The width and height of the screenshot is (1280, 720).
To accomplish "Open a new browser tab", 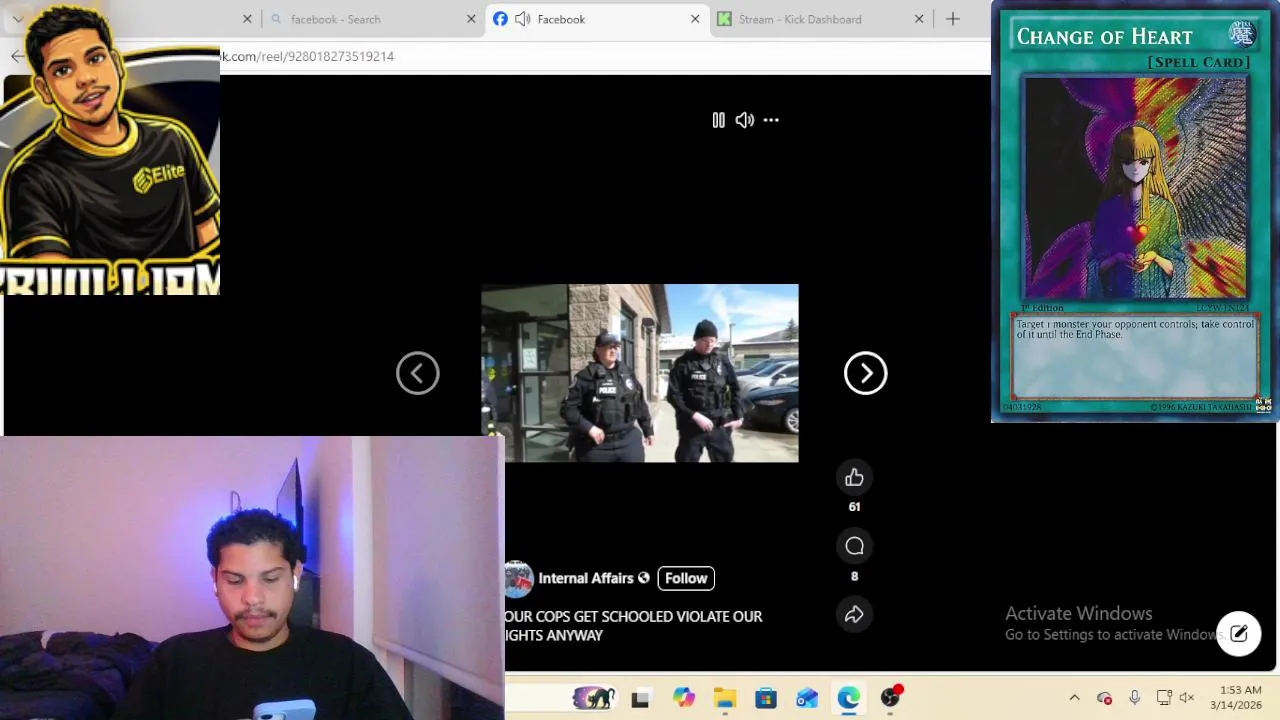I will pyautogui.click(x=953, y=19).
